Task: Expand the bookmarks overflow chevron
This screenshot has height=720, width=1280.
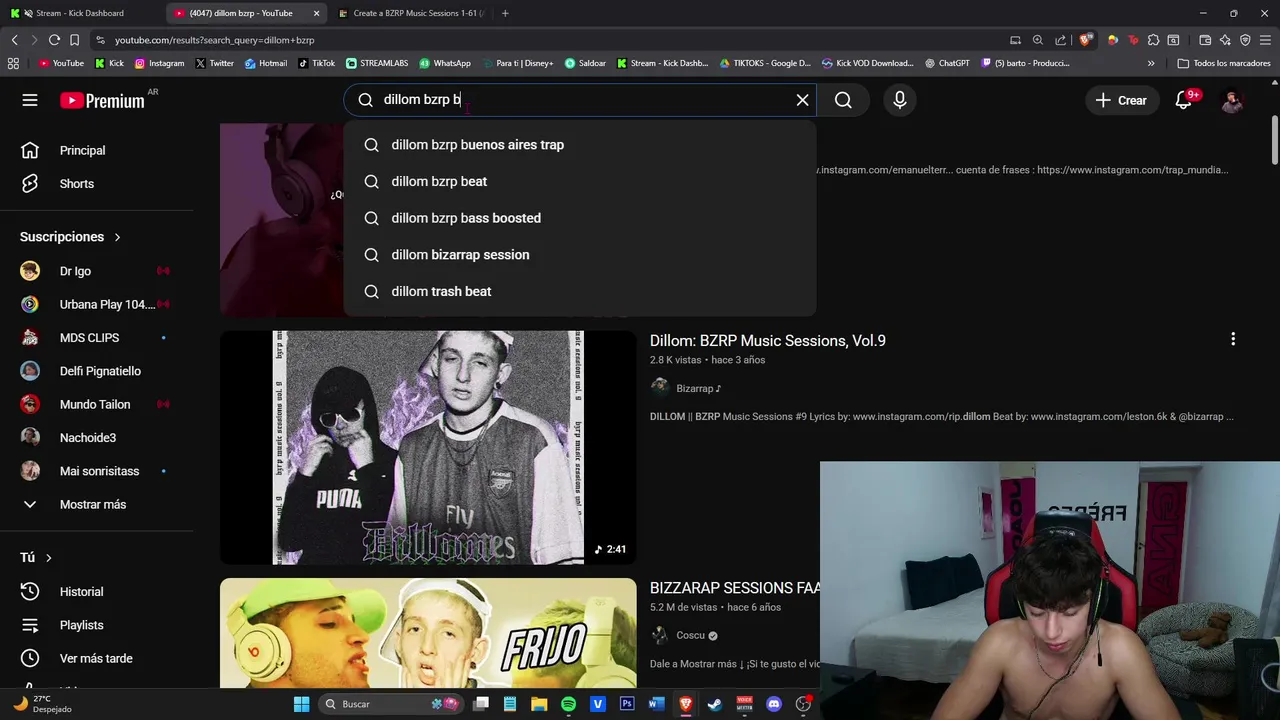Action: (x=1151, y=63)
